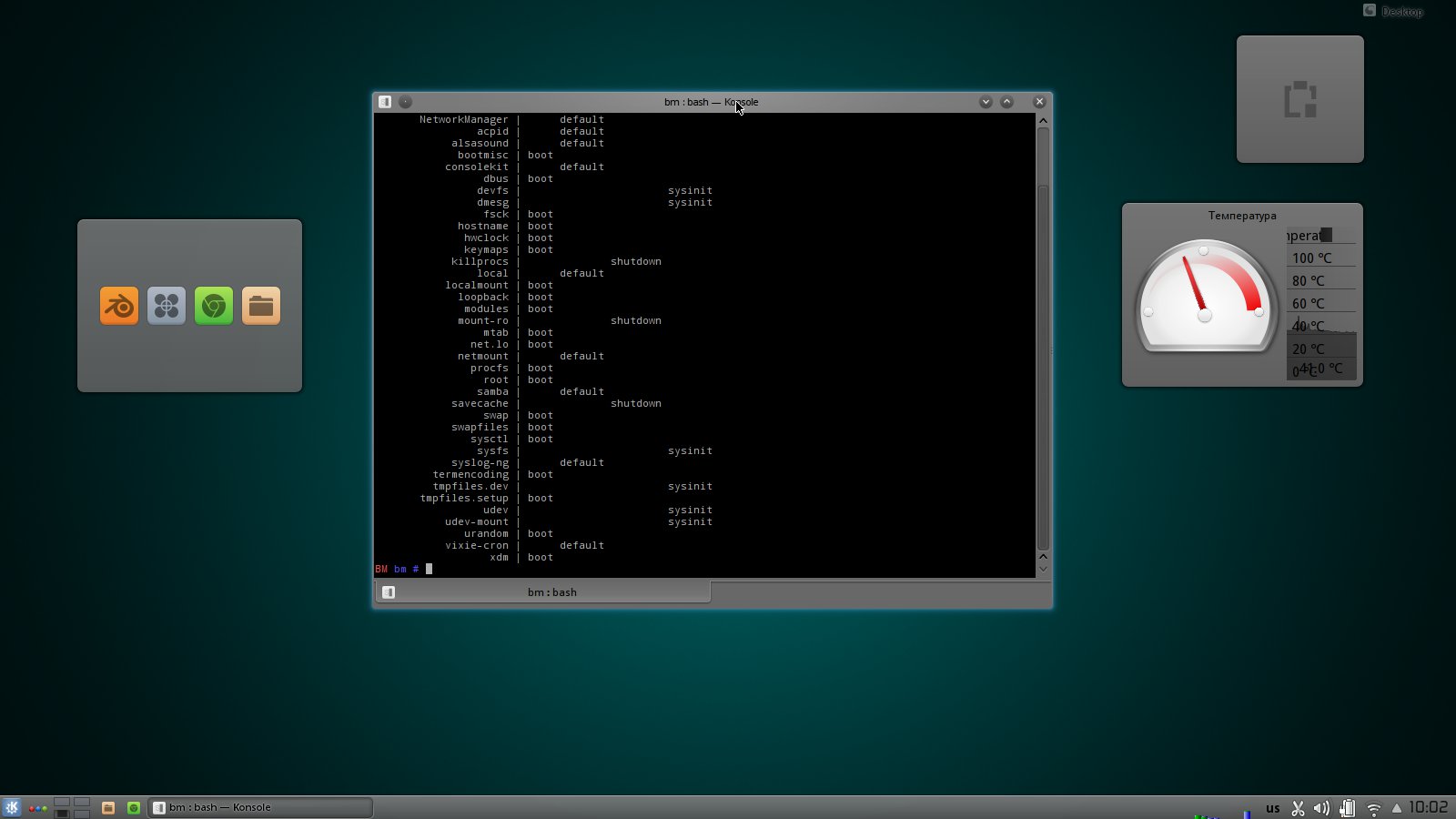Launch Blender from the desktop folder widget

[x=119, y=306]
